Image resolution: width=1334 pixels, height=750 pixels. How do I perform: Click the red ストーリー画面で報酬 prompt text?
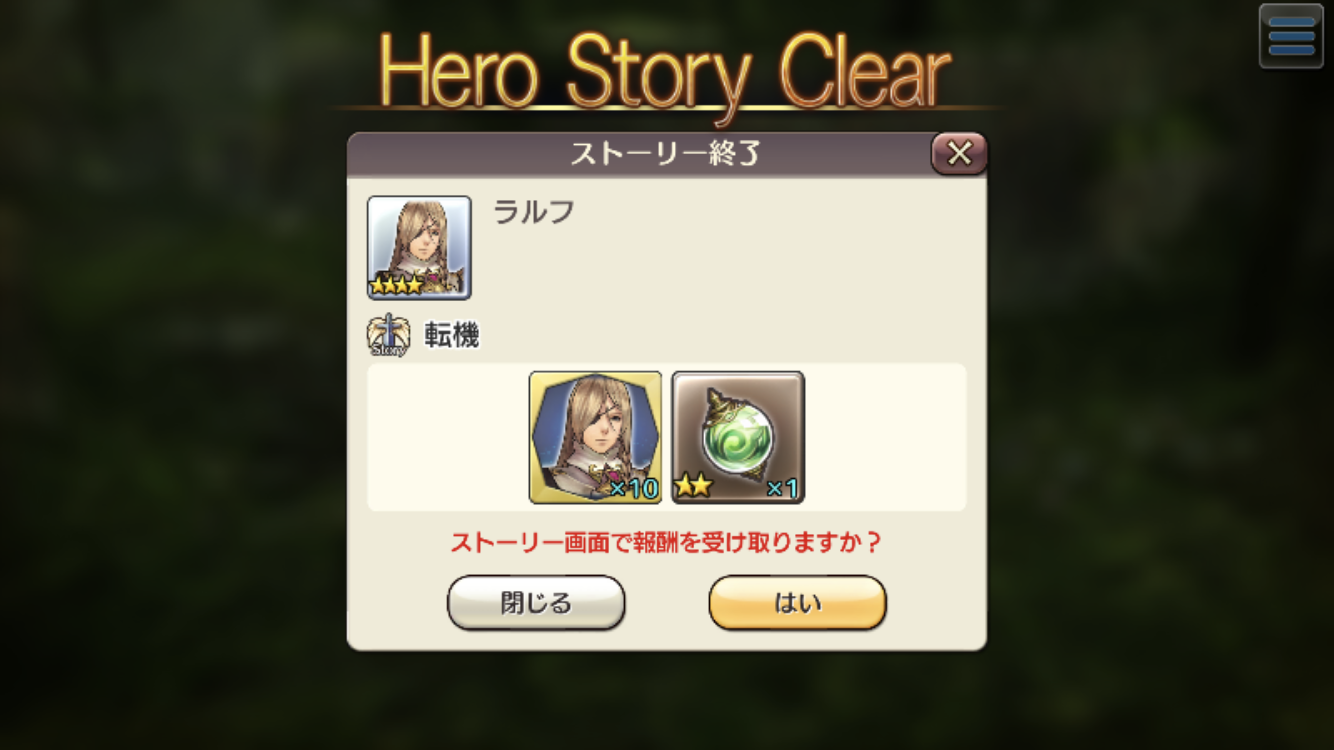(x=666, y=543)
